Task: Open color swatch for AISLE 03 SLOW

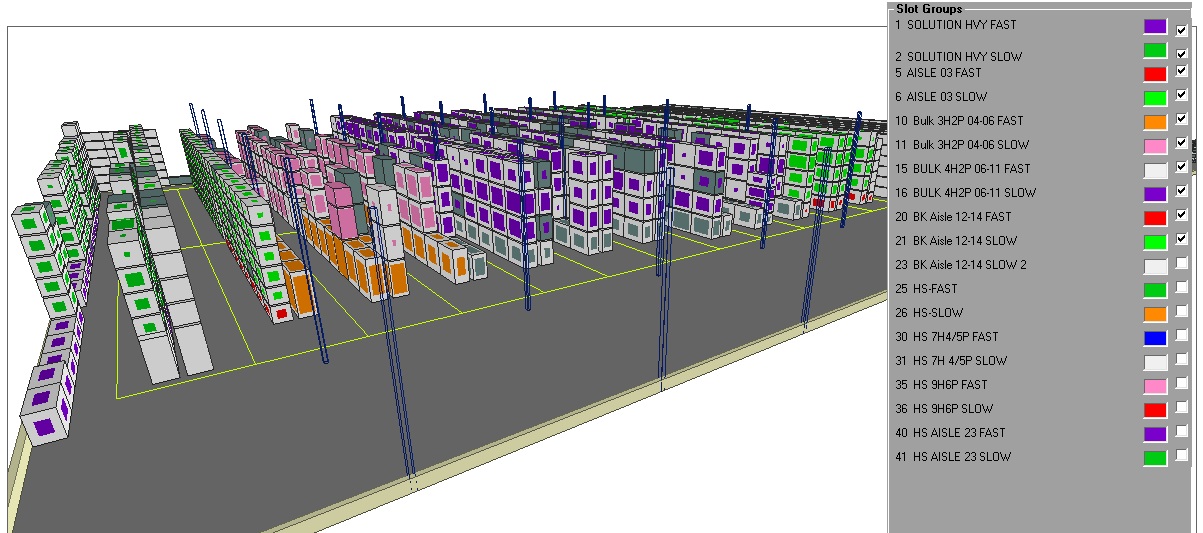Action: [x=1155, y=98]
